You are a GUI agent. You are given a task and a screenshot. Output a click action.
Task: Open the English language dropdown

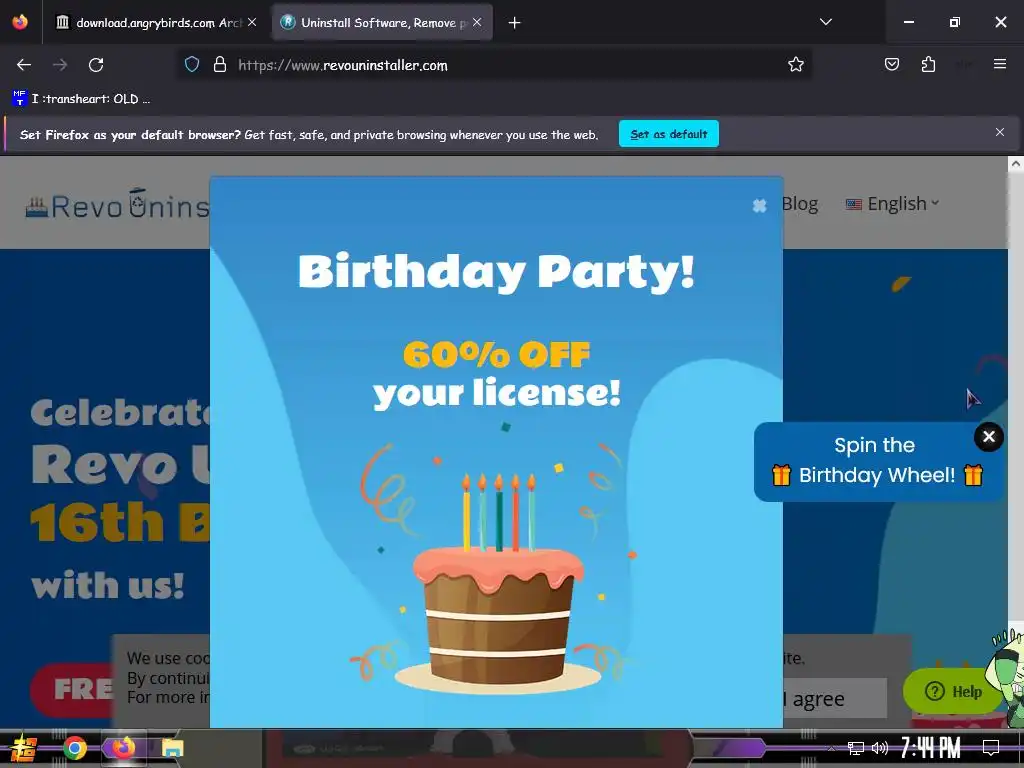[893, 204]
